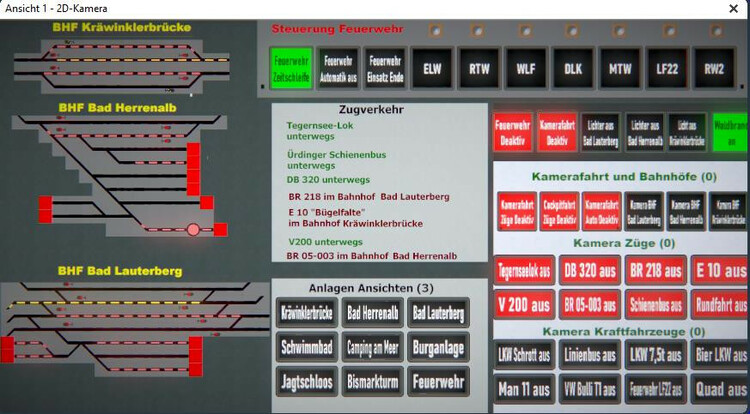Click Cockpitfahrt Züge Deaktiv button
Viewport: 750px width, 414px height.
(559, 212)
